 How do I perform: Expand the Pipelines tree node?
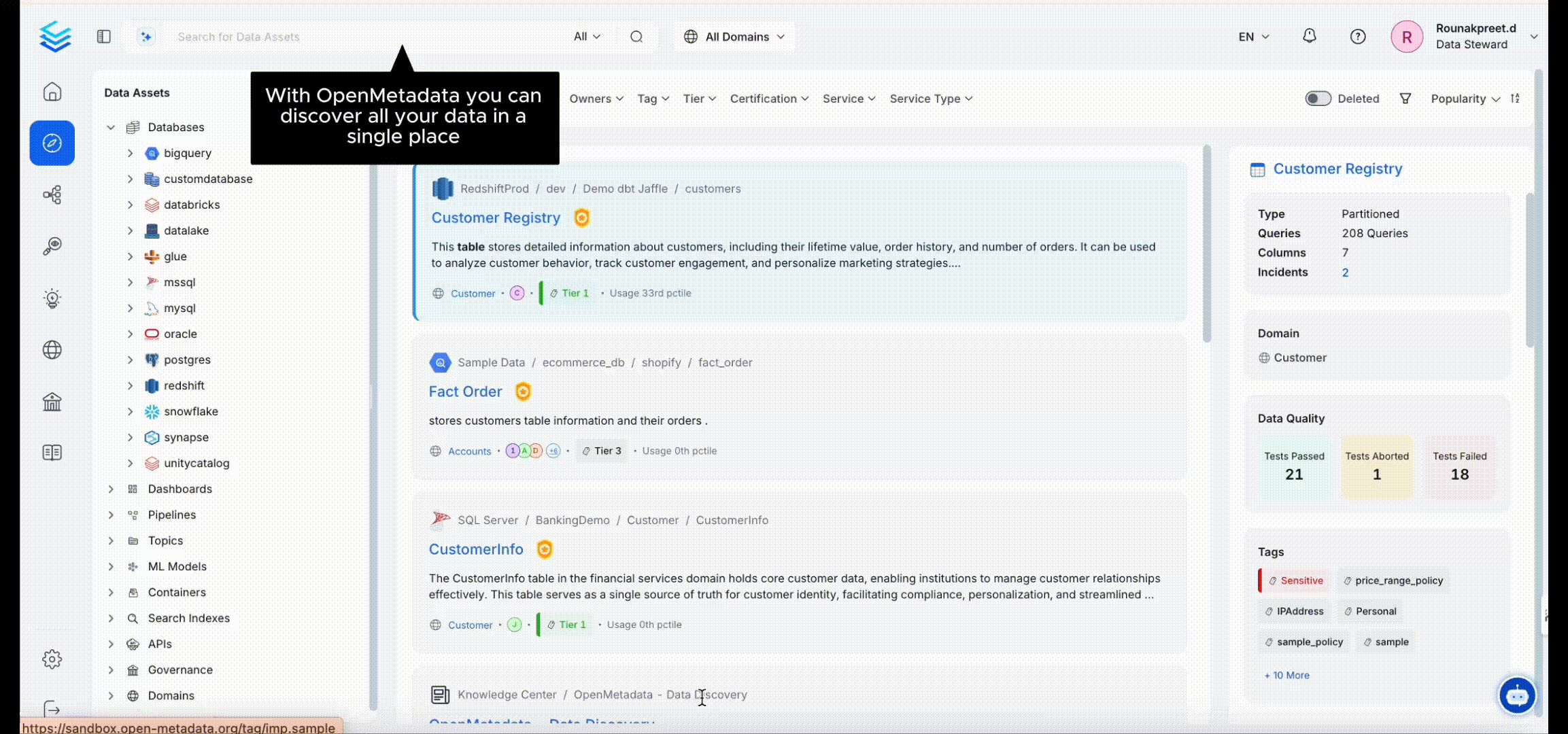coord(111,514)
